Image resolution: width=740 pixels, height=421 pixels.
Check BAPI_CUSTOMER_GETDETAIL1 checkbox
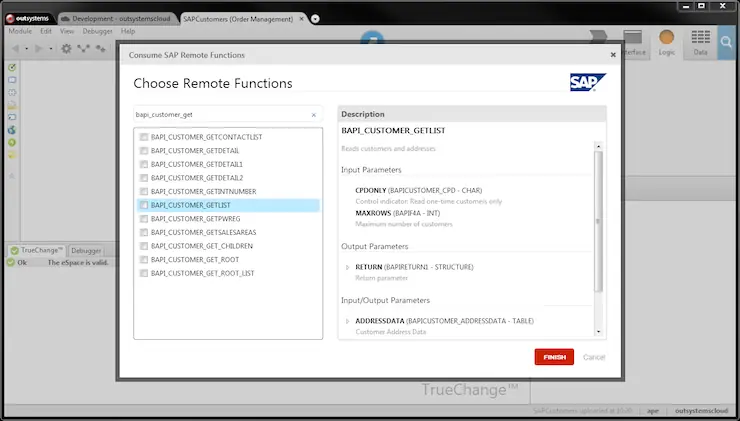(x=144, y=164)
